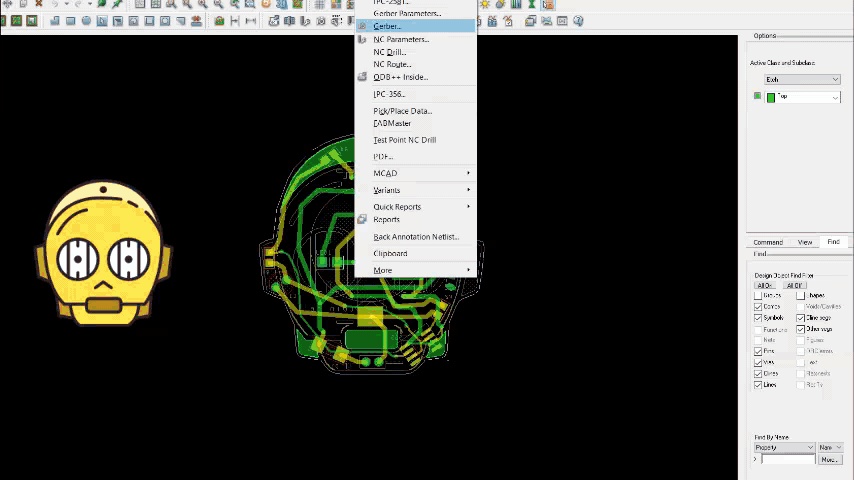Open the Name dropdown beside Property

(830, 447)
